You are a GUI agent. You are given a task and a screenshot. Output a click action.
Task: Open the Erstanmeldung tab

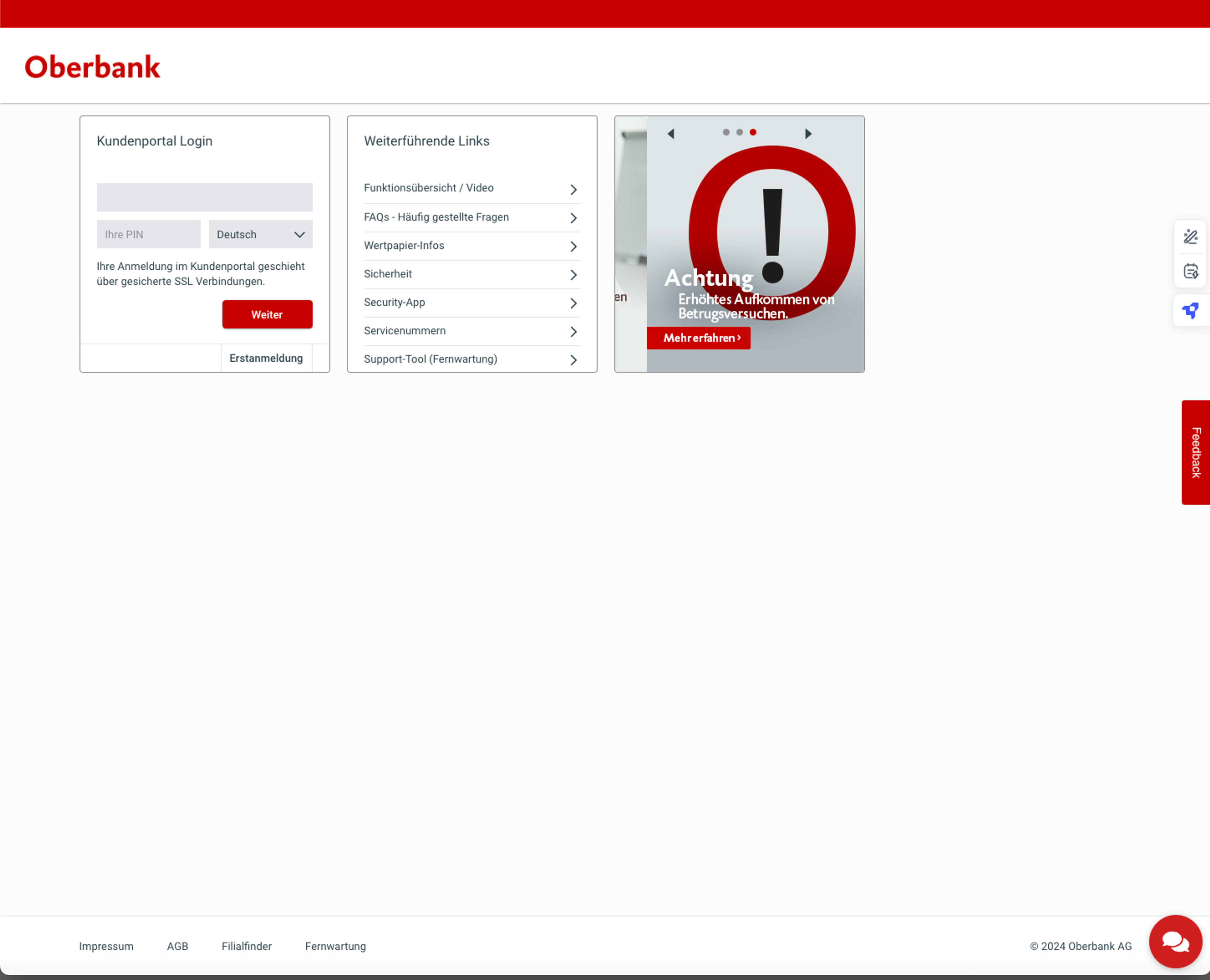coord(266,358)
